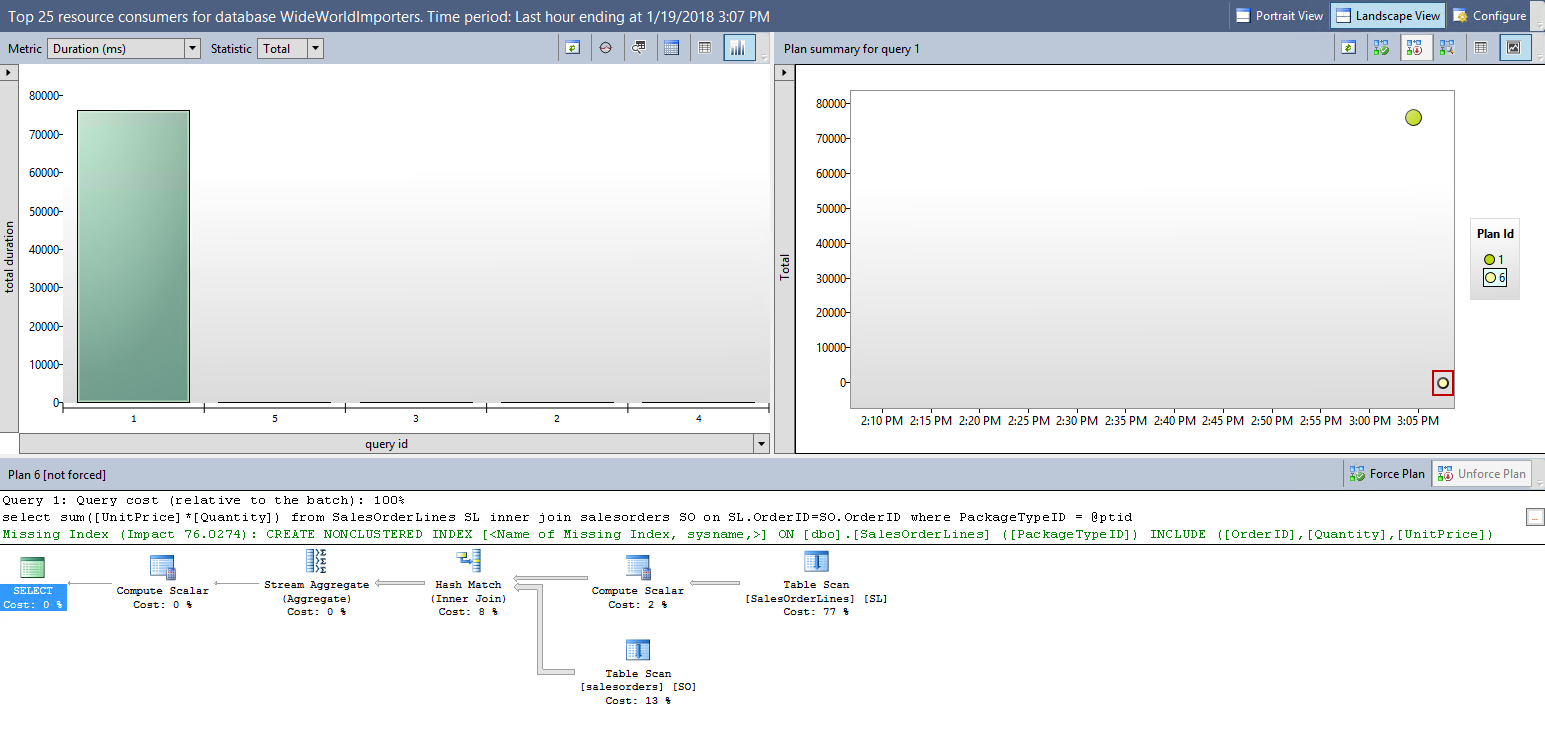Refresh the top resource consumers chart
This screenshot has width=1545, height=732.
[573, 48]
